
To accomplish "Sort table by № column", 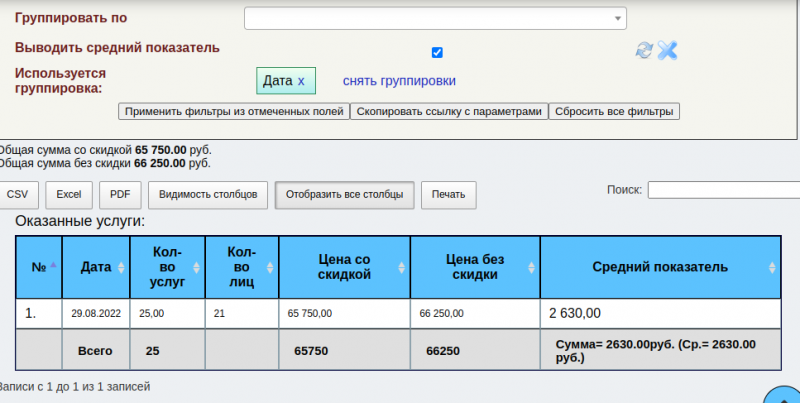I will click(x=41, y=266).
